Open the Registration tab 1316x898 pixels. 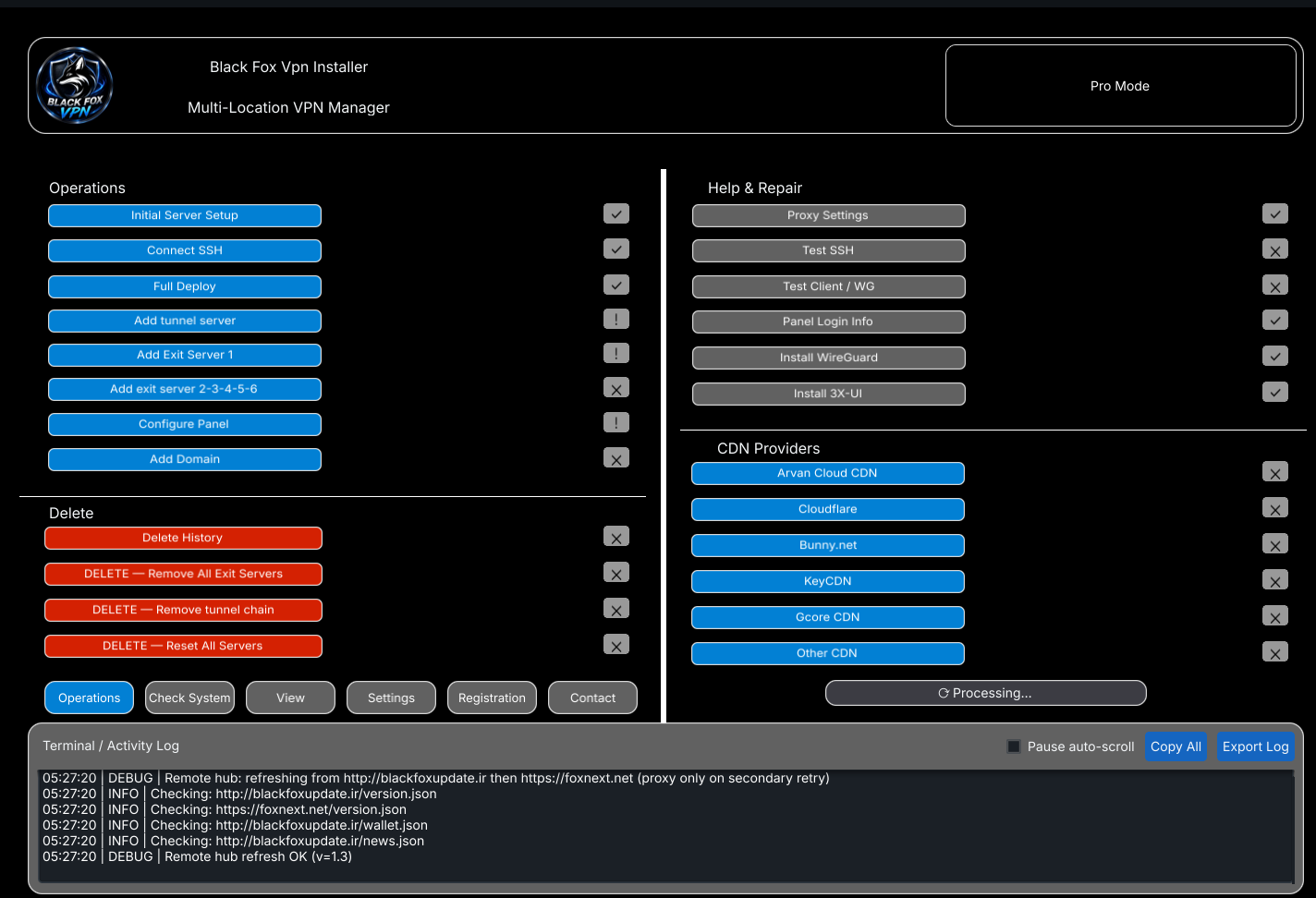pyautogui.click(x=492, y=698)
